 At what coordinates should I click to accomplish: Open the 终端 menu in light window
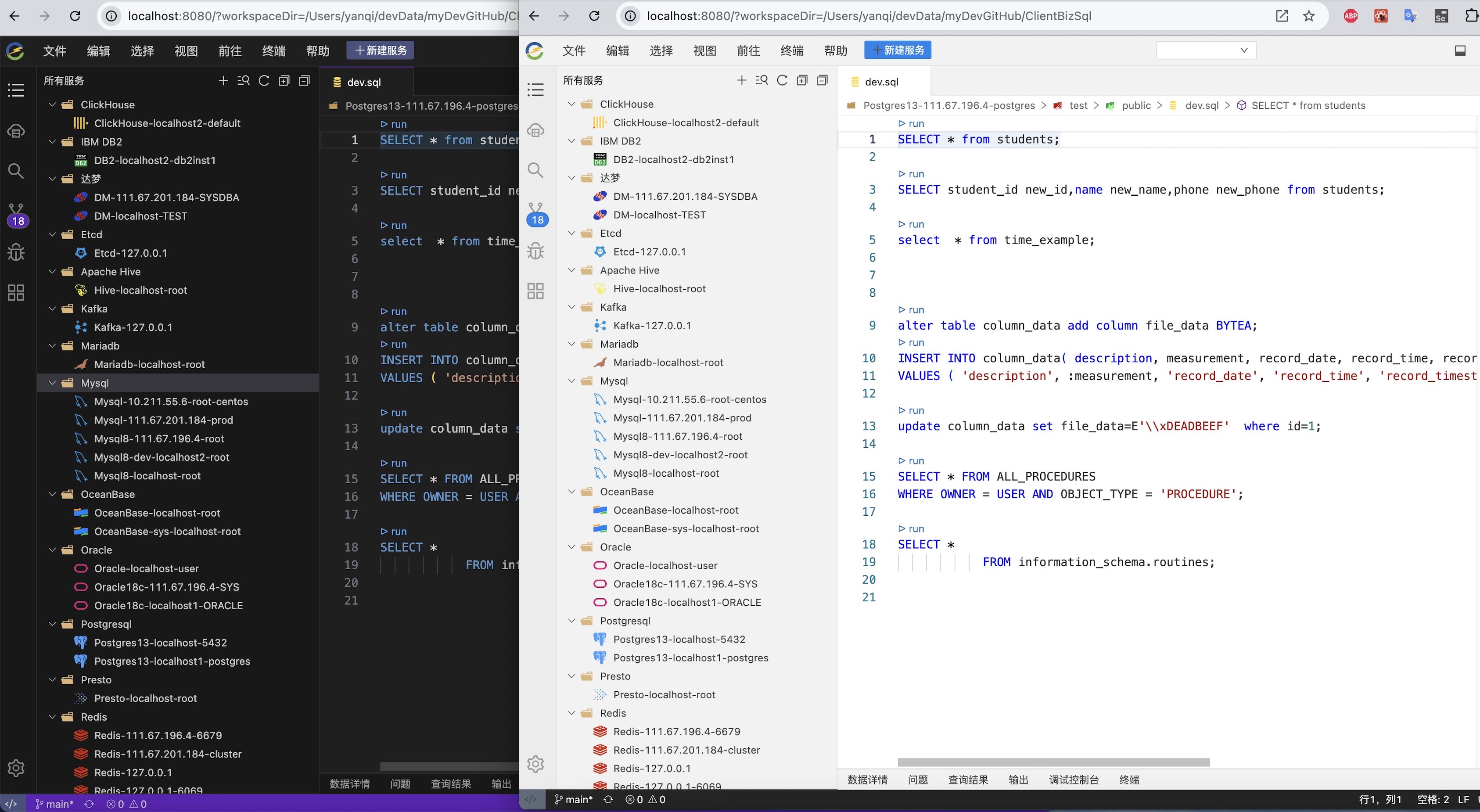(x=792, y=50)
